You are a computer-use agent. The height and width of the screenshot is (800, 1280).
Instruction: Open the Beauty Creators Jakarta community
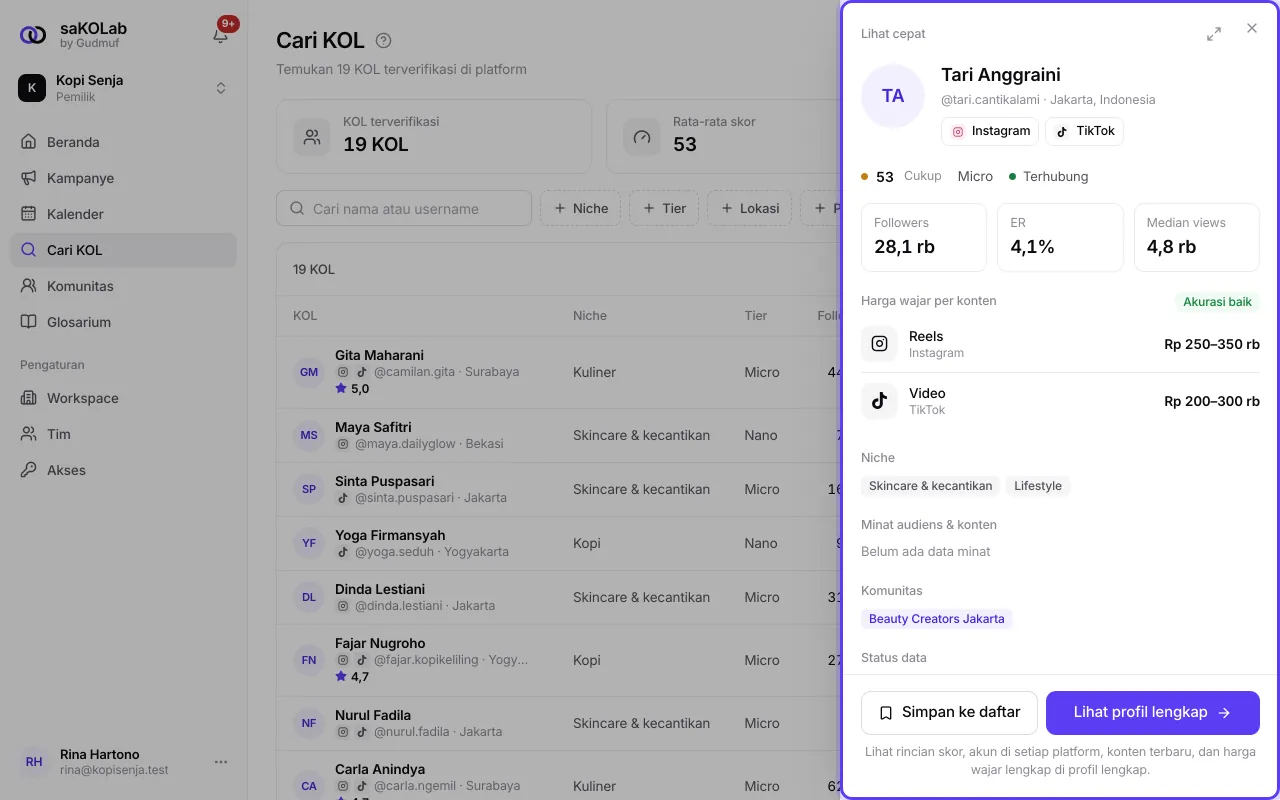[x=937, y=619]
